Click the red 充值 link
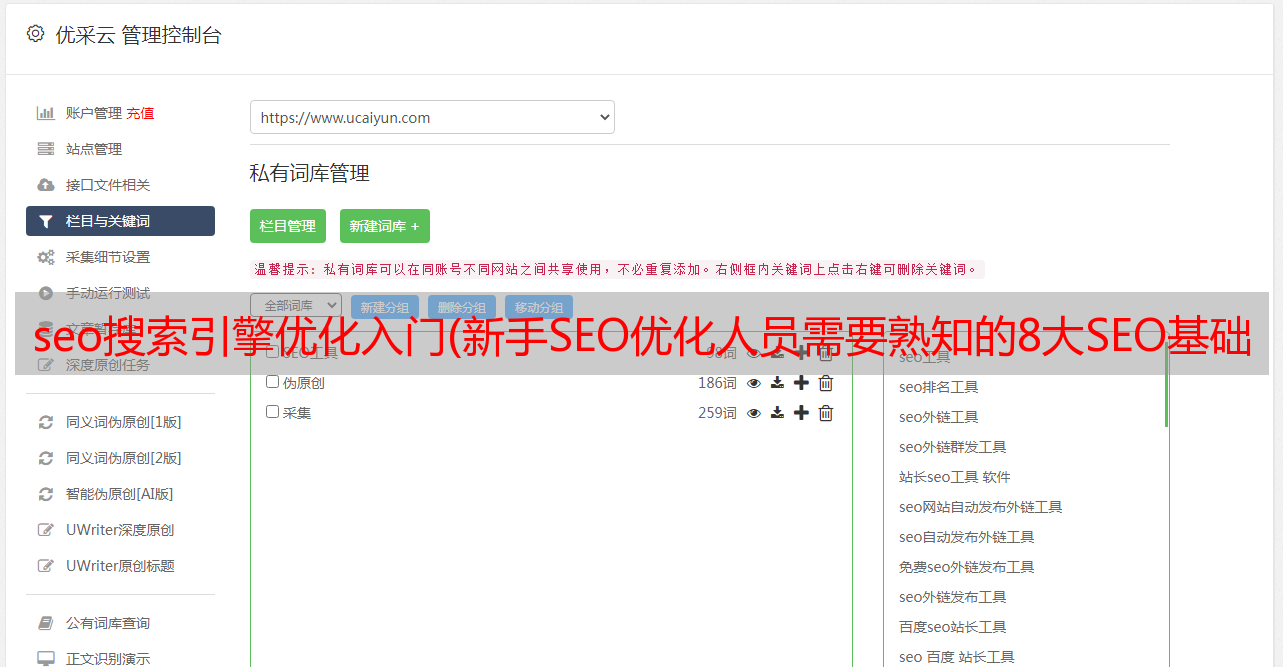This screenshot has width=1283, height=667. [140, 113]
